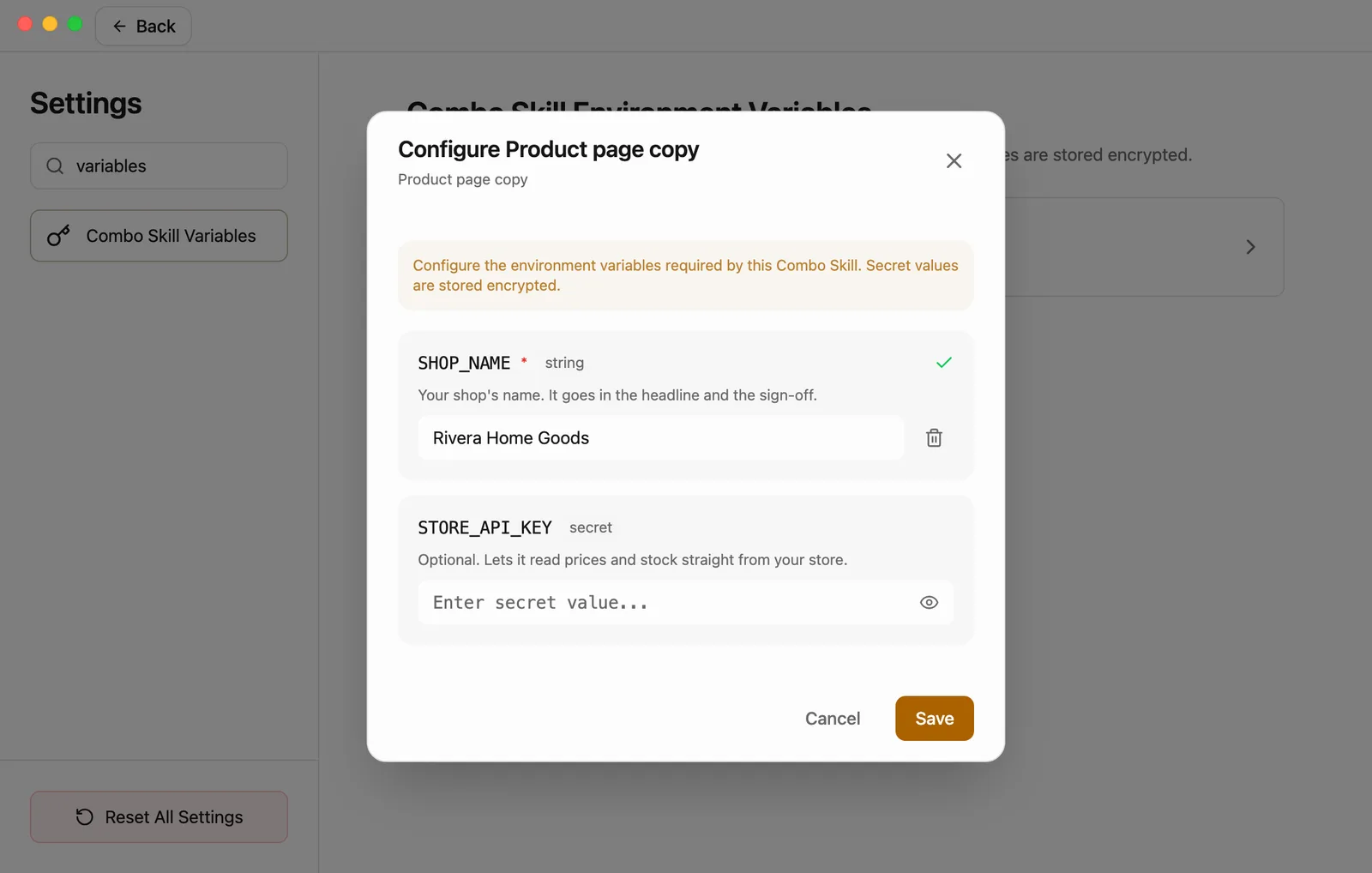This screenshot has height=873, width=1372.
Task: Click the green checkmark next to SHOP_NAME
Action: click(x=943, y=363)
